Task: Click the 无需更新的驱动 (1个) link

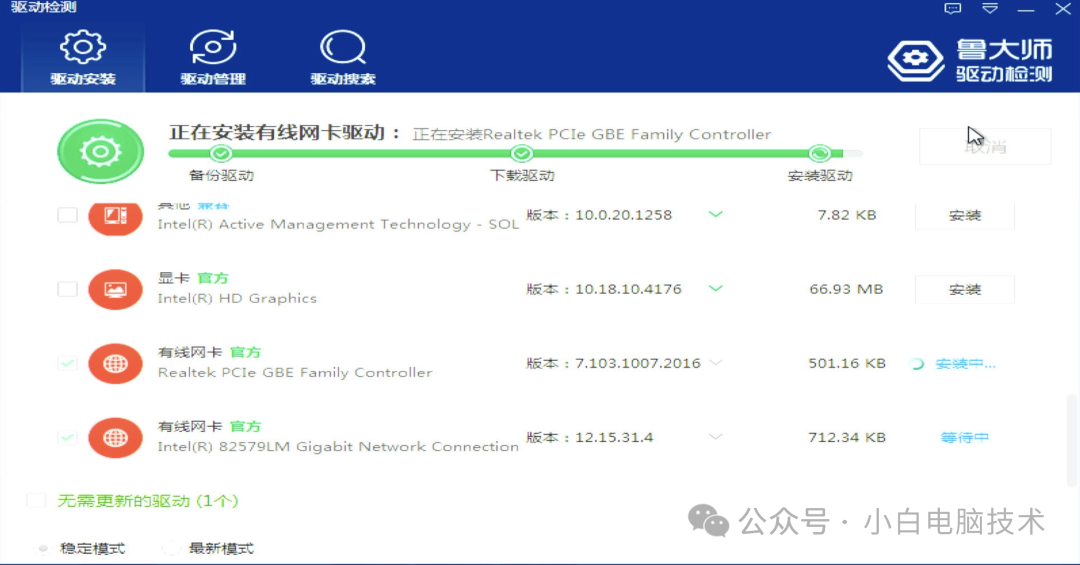Action: point(147,501)
